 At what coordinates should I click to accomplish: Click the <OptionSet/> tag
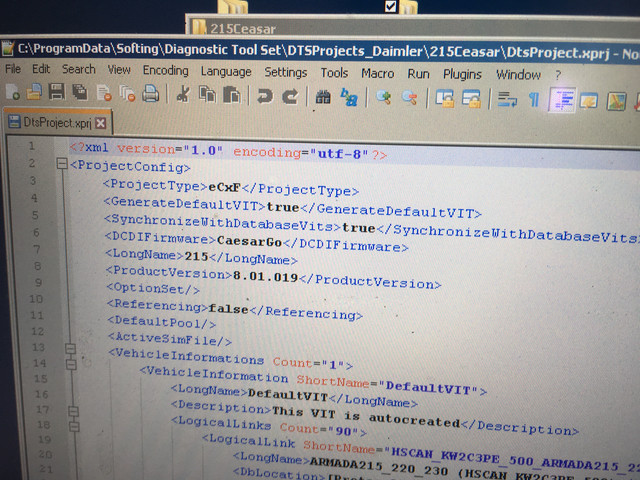tap(153, 289)
